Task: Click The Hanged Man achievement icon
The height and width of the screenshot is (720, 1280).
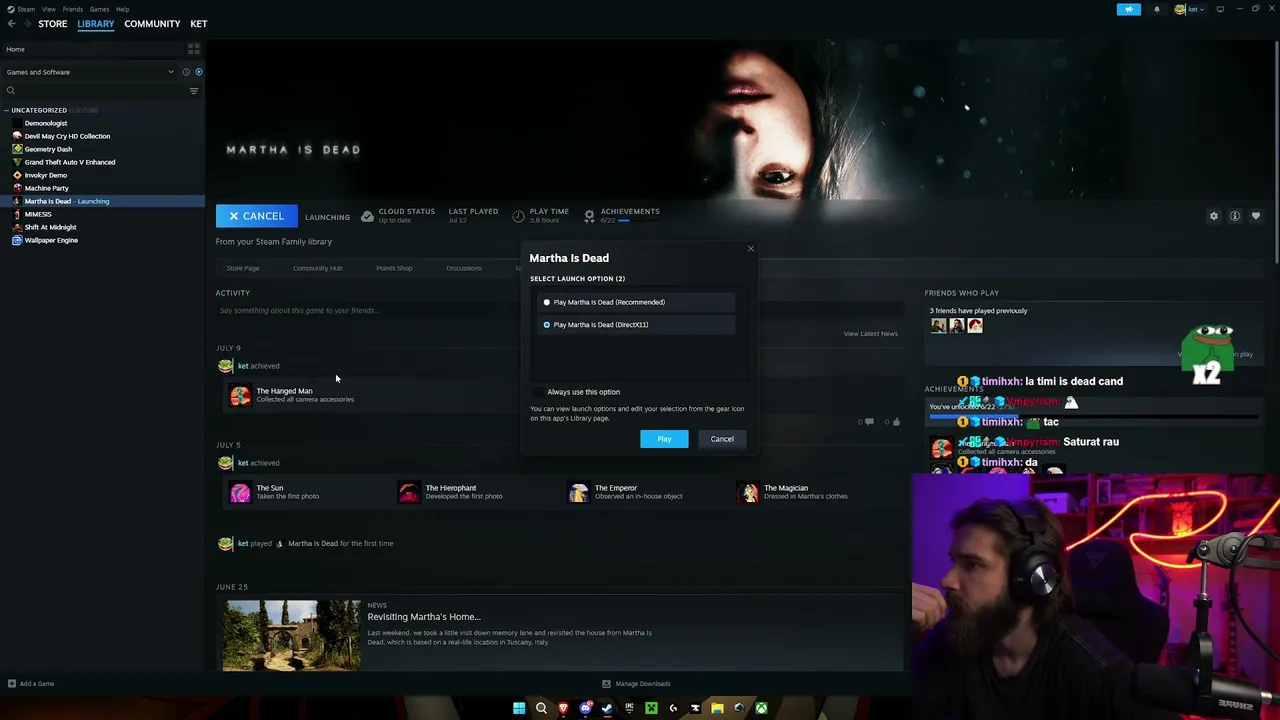Action: (240, 395)
